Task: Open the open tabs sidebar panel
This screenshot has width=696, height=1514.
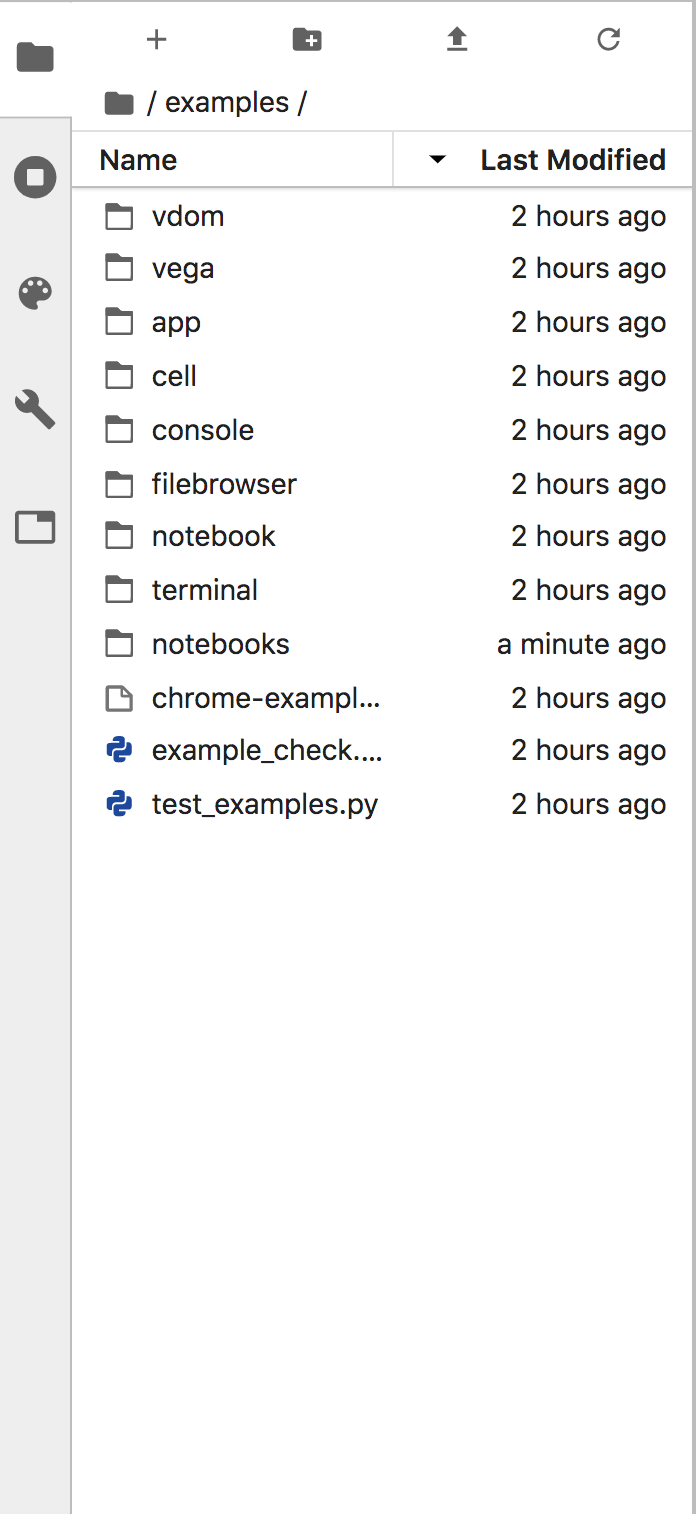Action: coord(34,527)
